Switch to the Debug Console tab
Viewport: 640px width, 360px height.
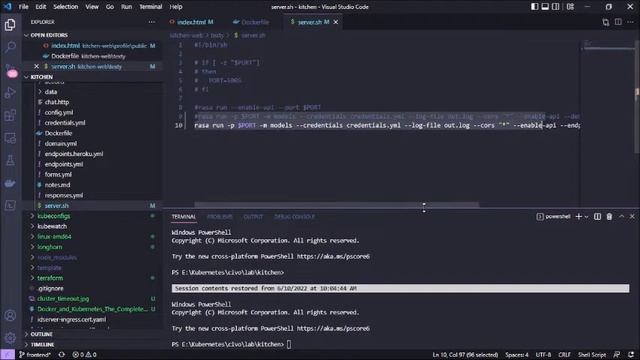coord(294,217)
